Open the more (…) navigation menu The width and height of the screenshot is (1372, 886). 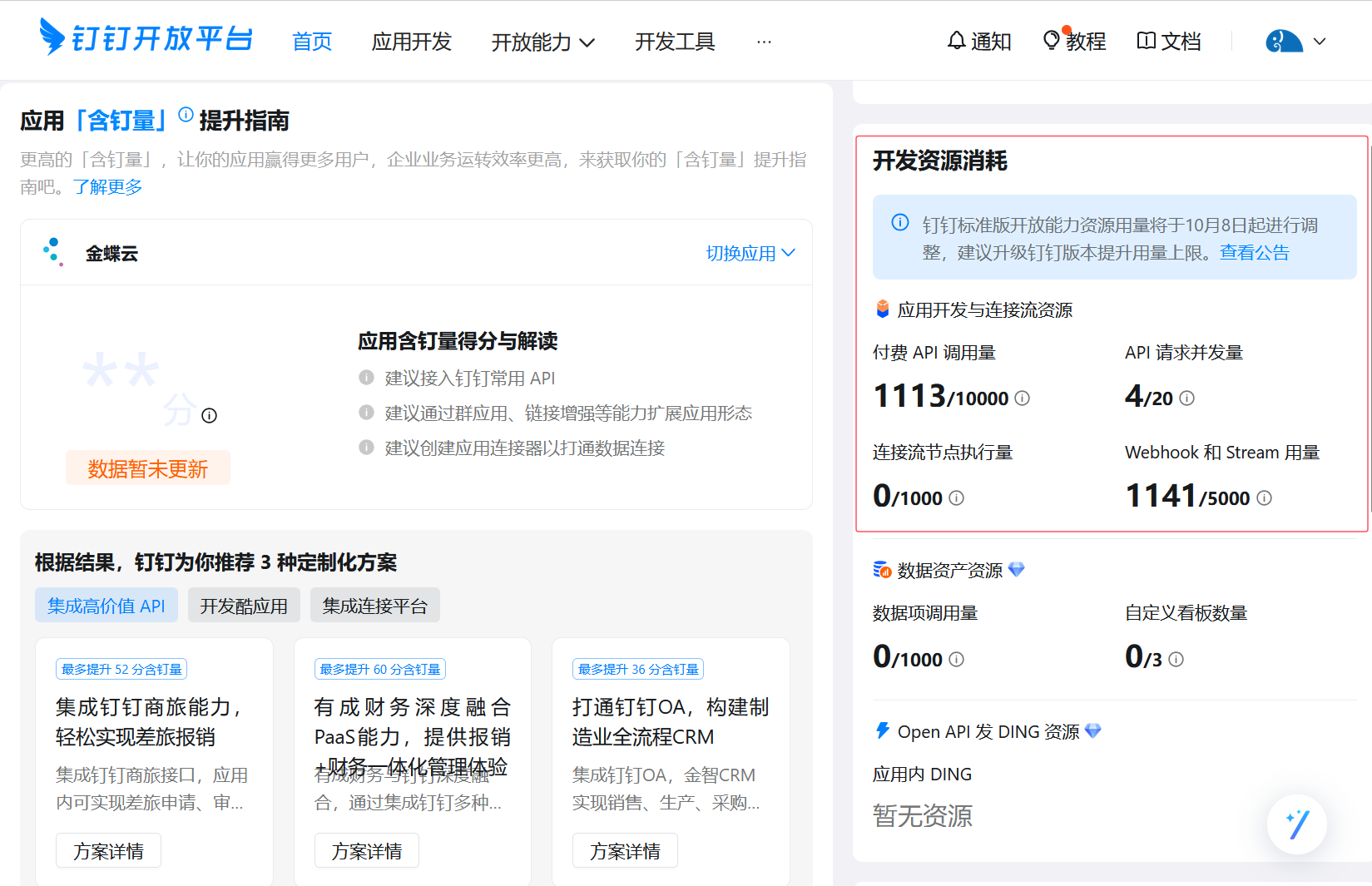click(764, 42)
